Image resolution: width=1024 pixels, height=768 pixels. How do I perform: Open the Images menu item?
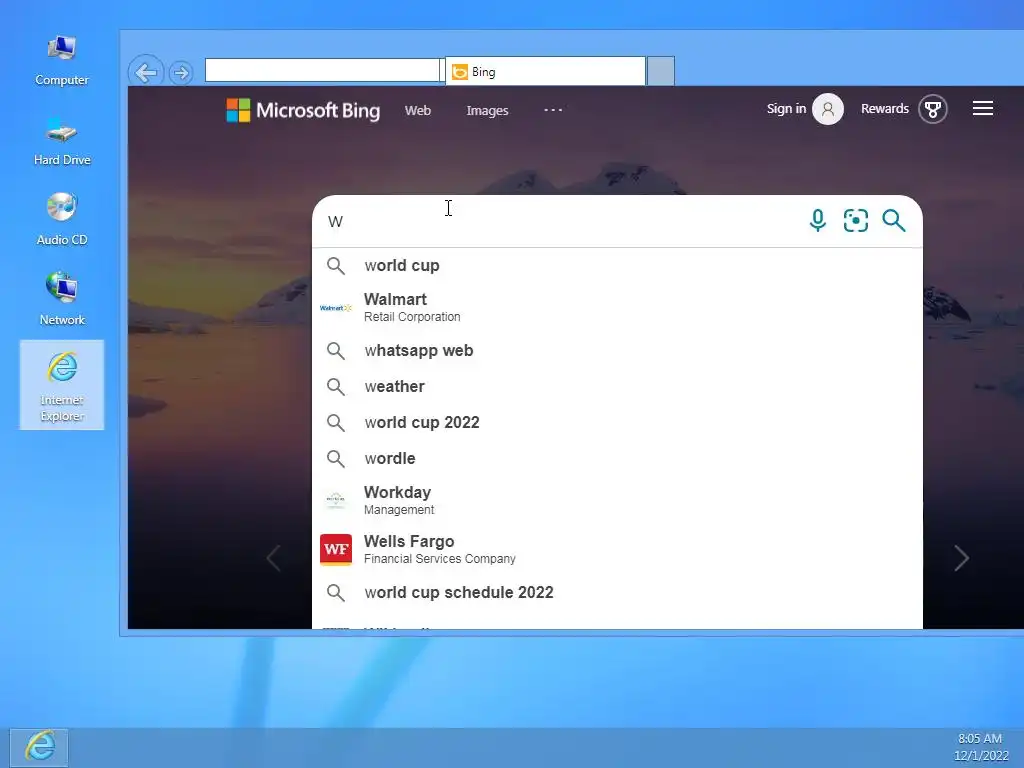tap(487, 110)
